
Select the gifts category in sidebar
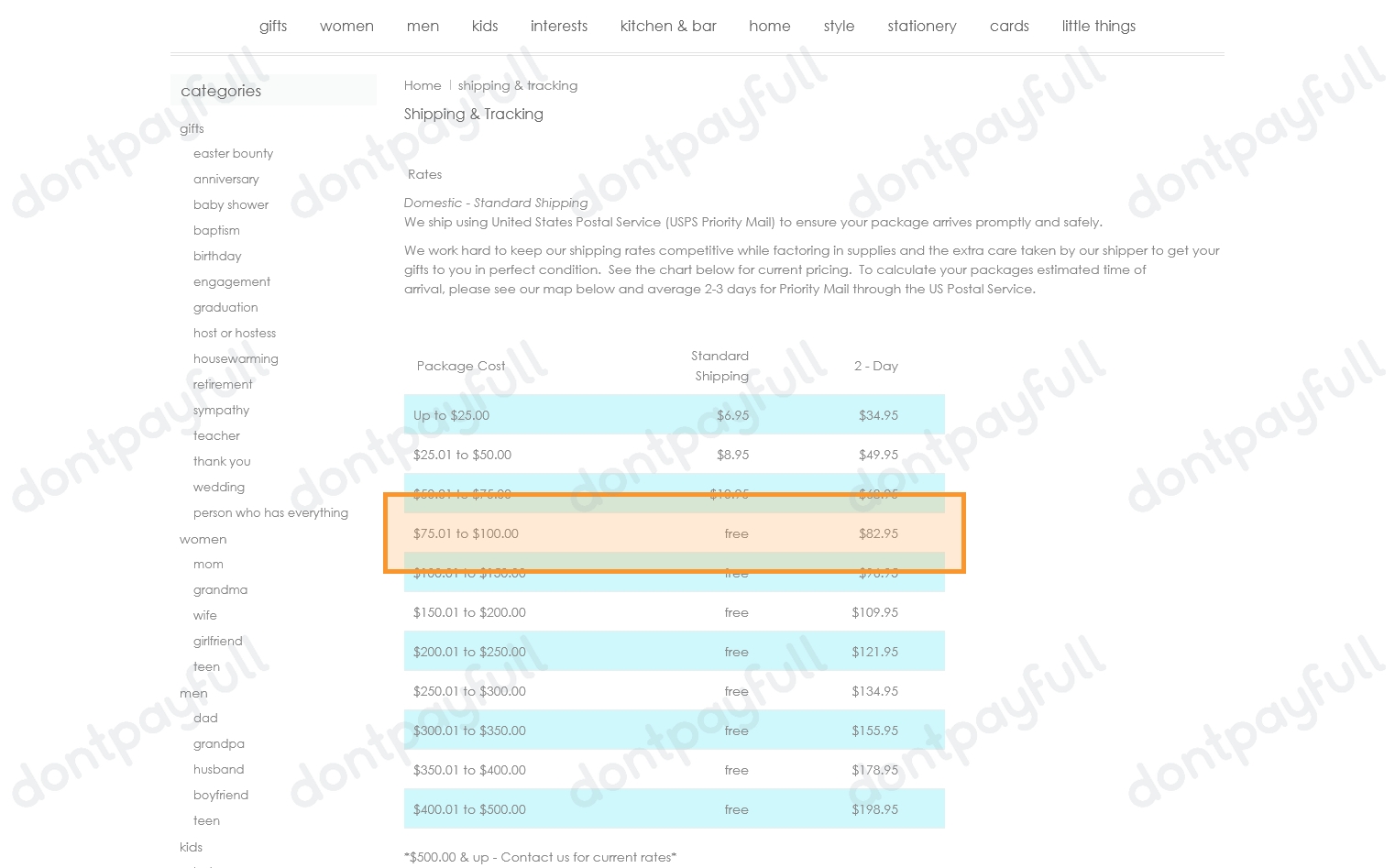point(192,128)
